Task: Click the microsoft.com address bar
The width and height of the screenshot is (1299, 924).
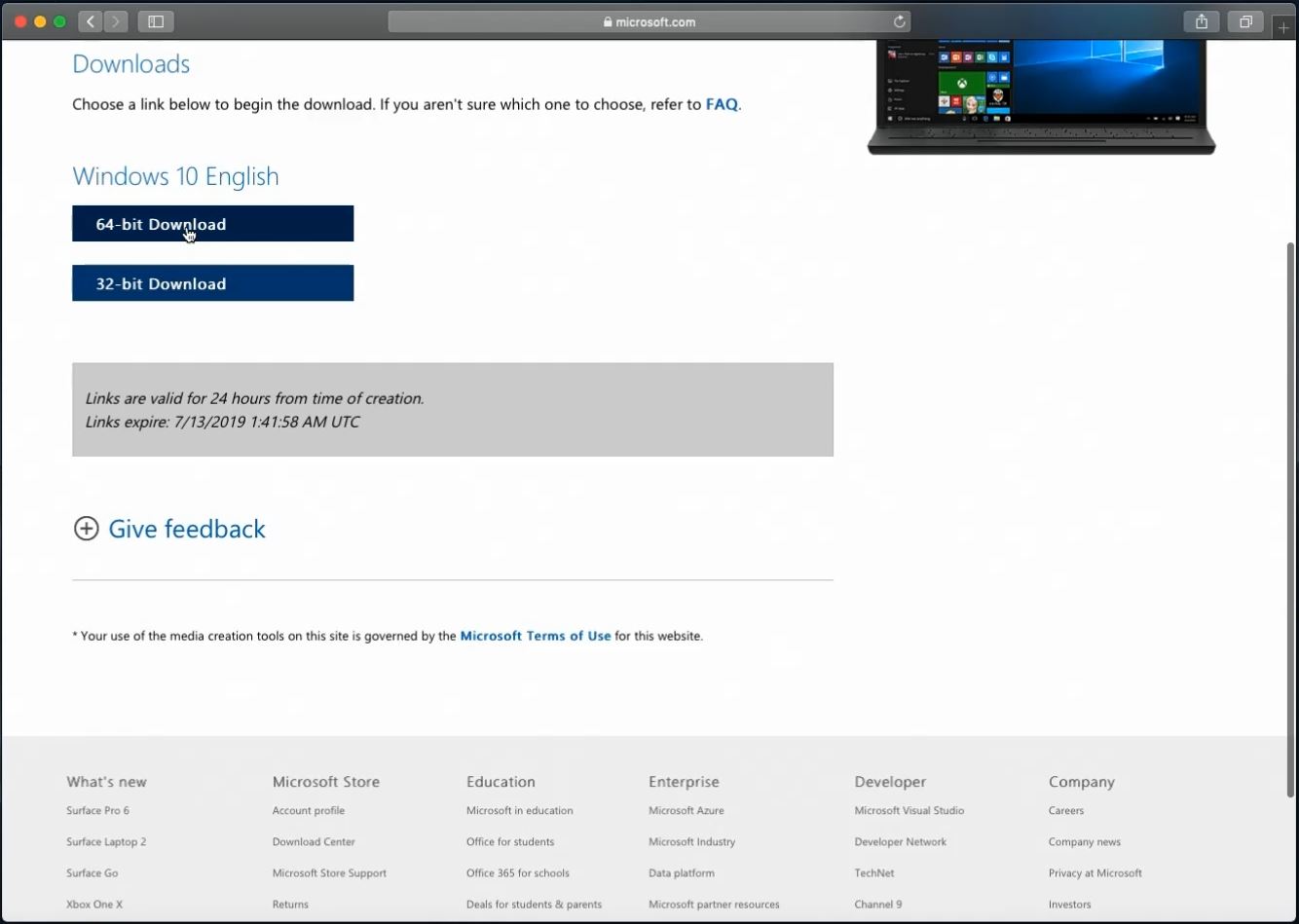Action: tap(649, 21)
